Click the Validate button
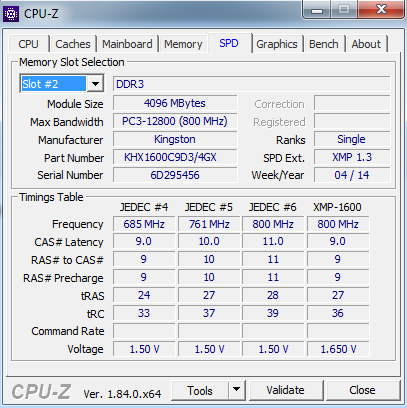The width and height of the screenshot is (407, 408). pos(286,390)
